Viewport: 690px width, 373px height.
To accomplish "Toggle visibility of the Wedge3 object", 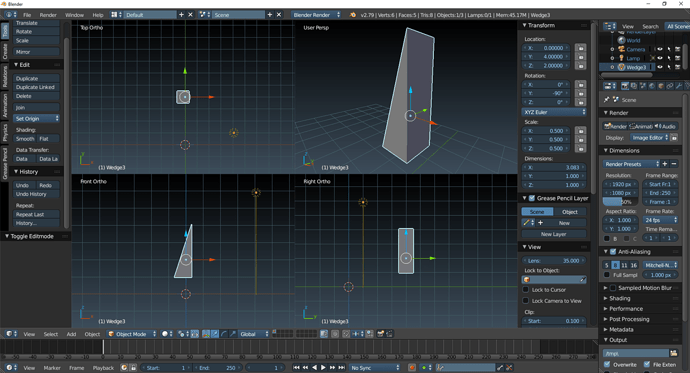I will tap(660, 67).
